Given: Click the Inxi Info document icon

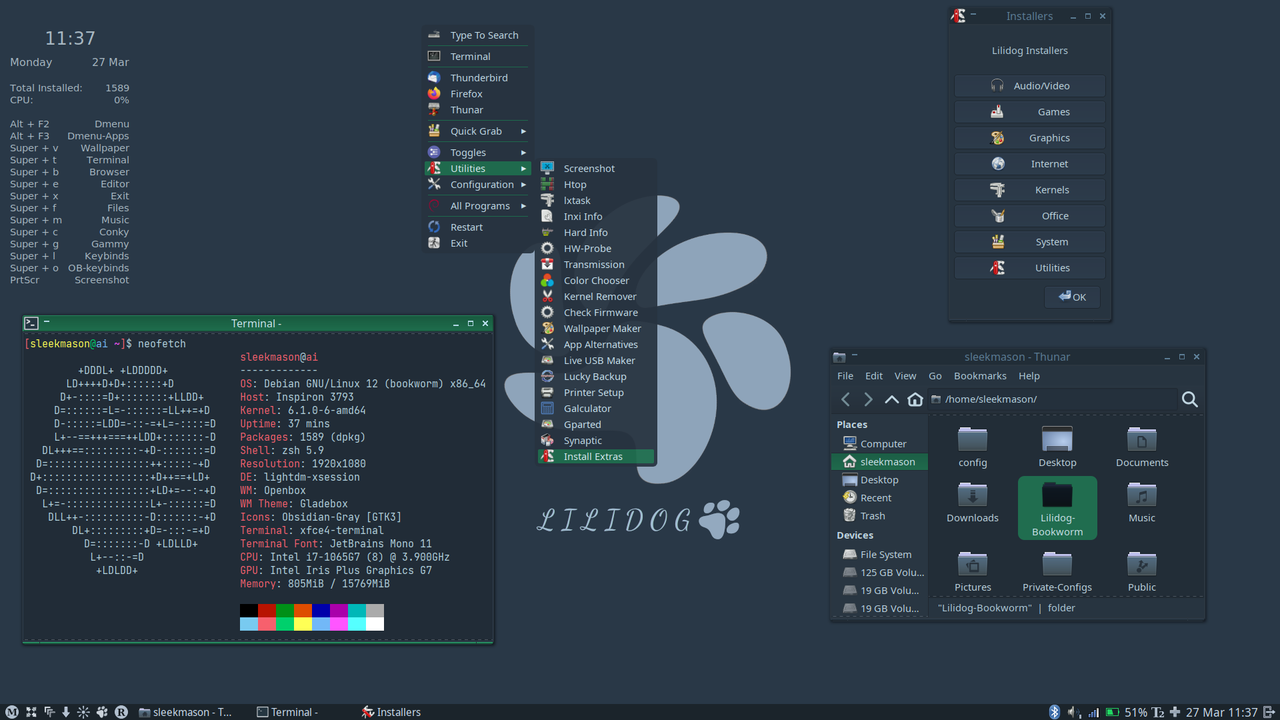Looking at the screenshot, I should 547,216.
